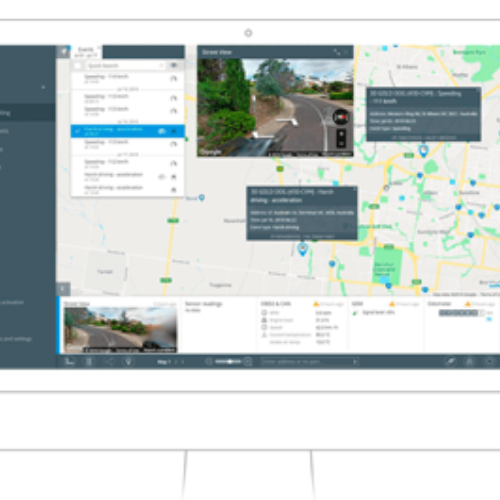Click the last icon in the bottom toolbar
The image size is (500, 500).
pos(489,361)
